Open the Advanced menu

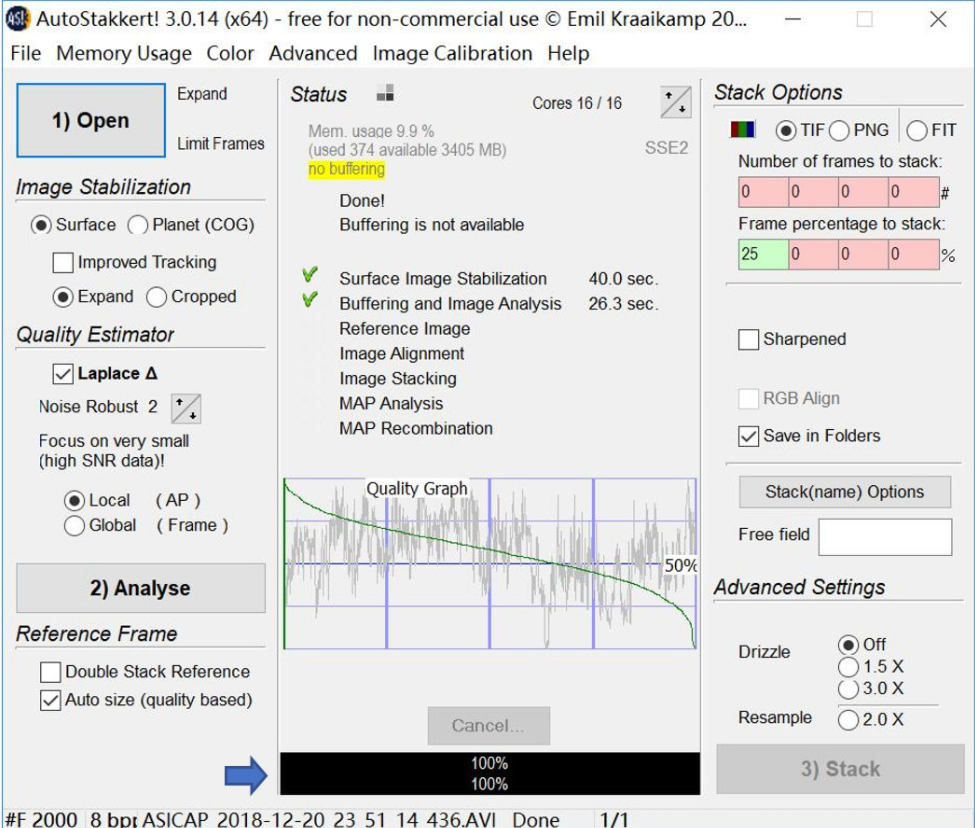coord(312,54)
